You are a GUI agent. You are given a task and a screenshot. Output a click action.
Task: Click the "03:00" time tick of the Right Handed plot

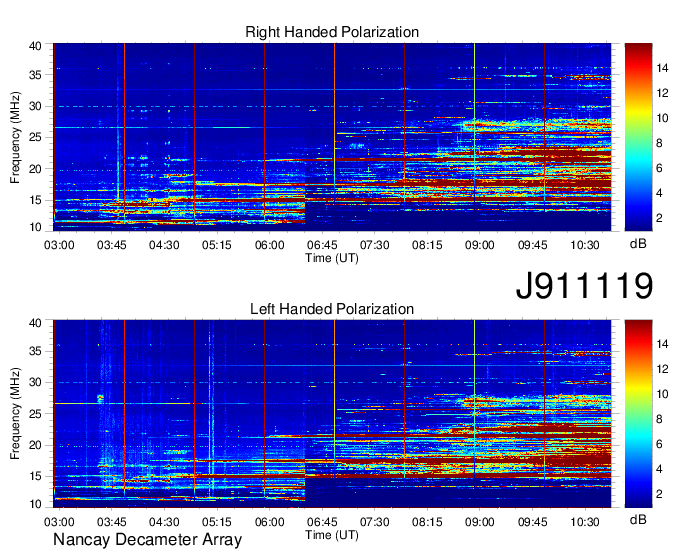coord(59,245)
